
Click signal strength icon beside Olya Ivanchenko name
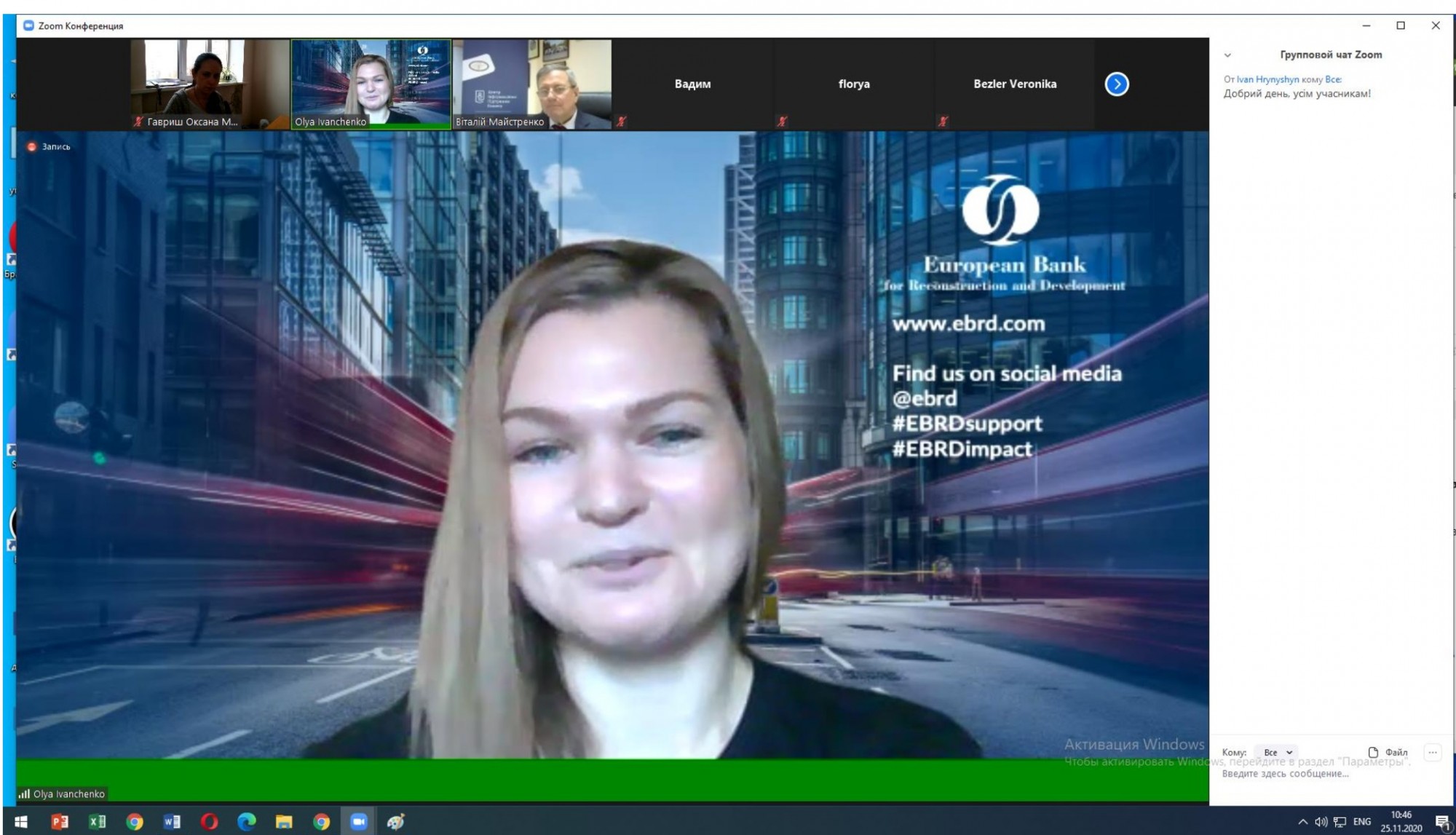[24, 794]
